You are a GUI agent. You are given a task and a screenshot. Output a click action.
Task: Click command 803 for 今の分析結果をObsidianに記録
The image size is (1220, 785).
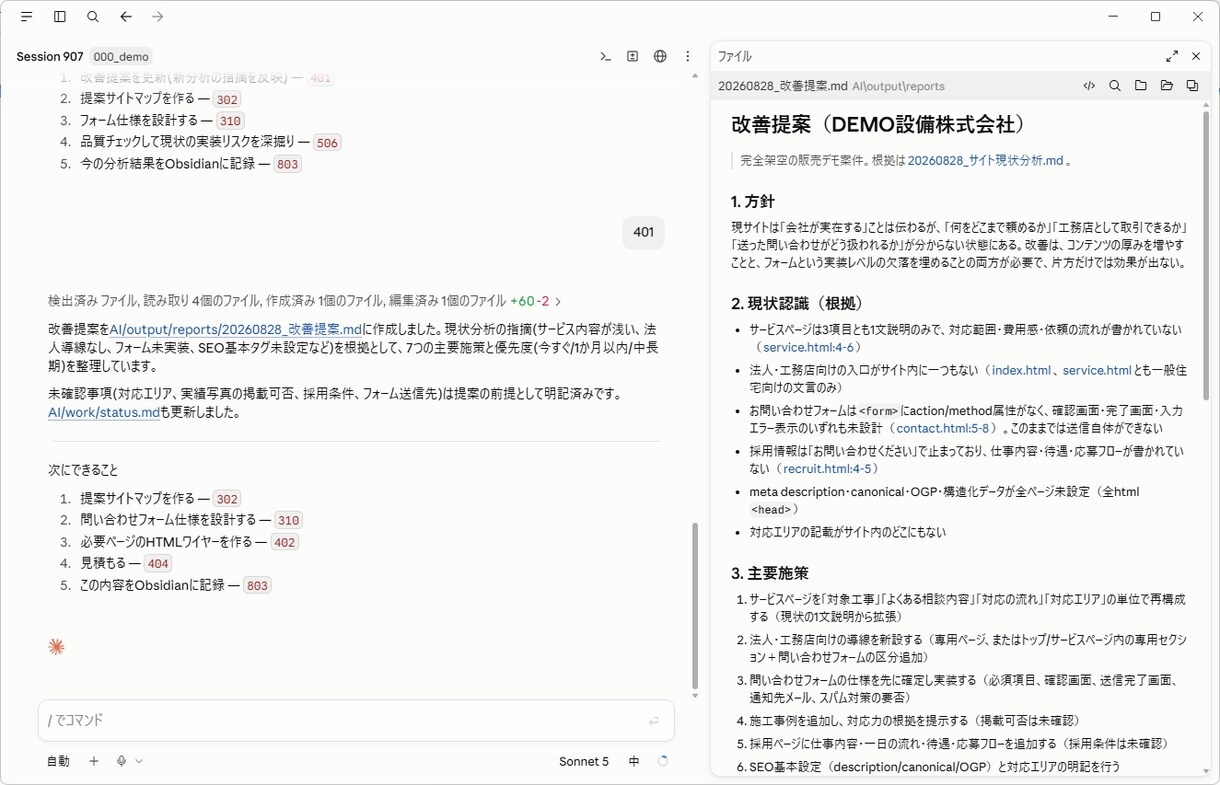click(287, 164)
